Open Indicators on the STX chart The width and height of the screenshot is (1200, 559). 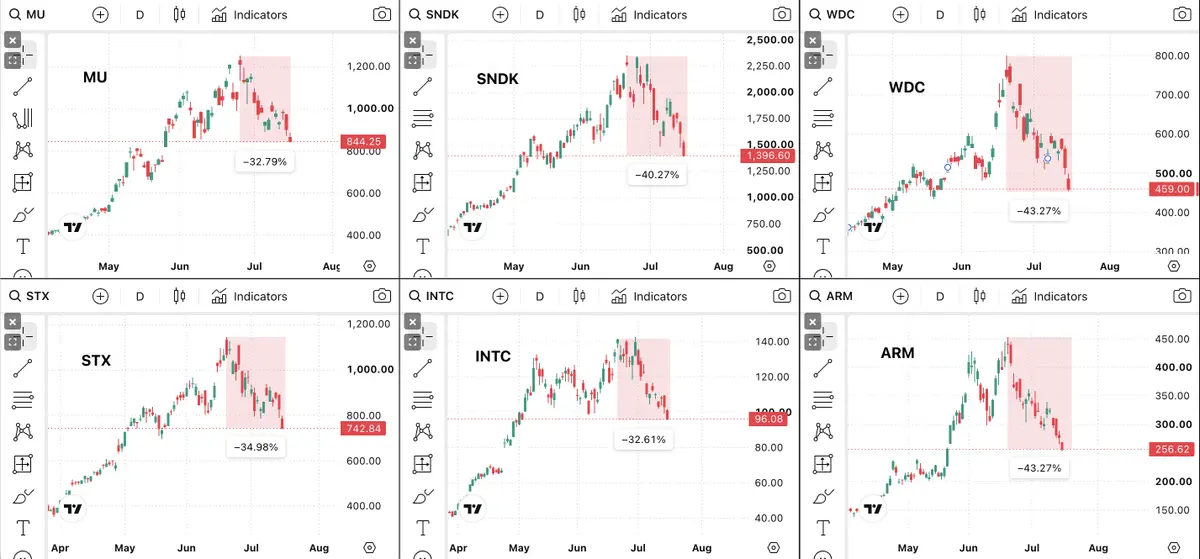(x=248, y=296)
